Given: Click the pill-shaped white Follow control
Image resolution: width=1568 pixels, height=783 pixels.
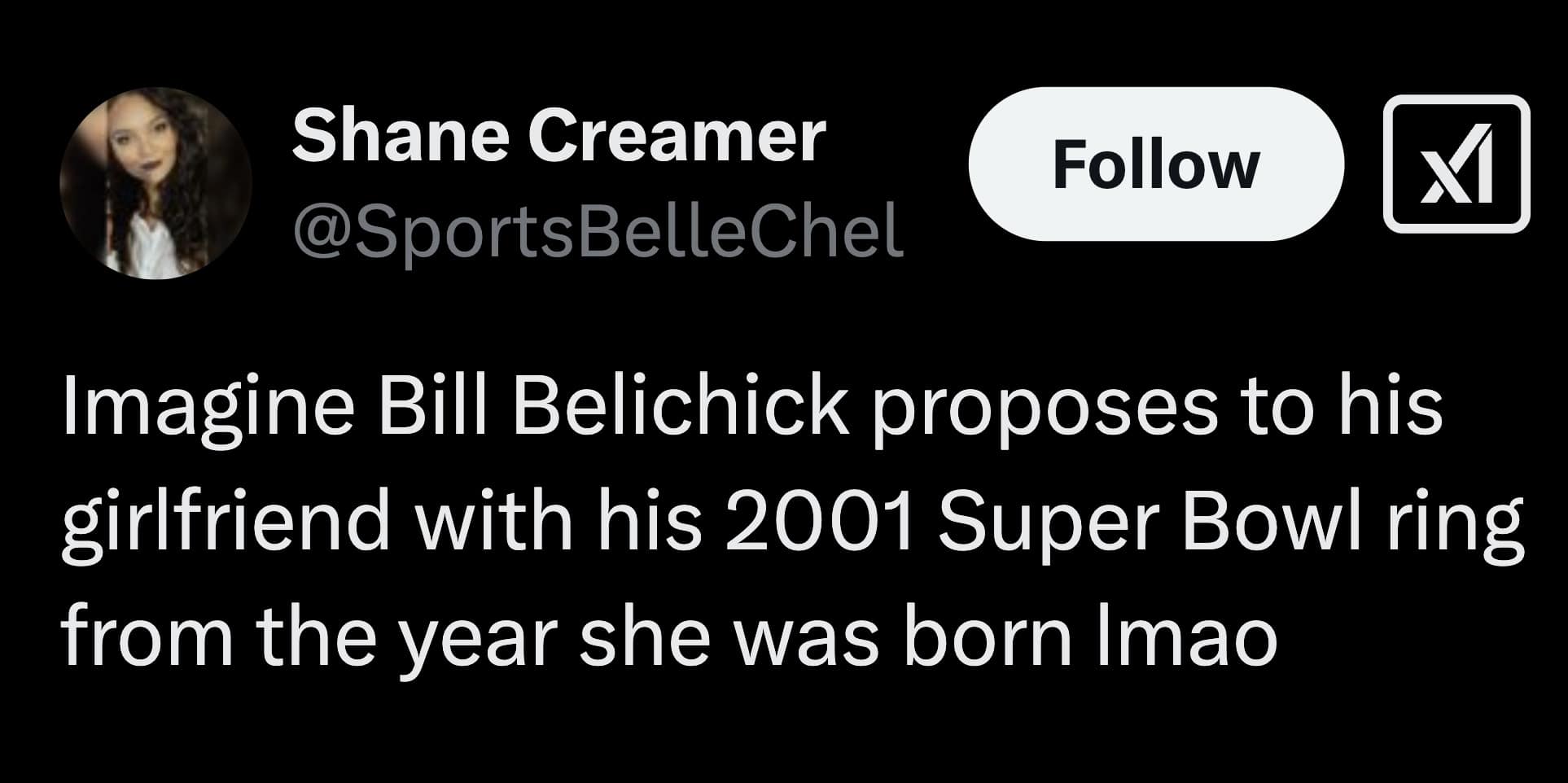Looking at the screenshot, I should click(x=1159, y=164).
